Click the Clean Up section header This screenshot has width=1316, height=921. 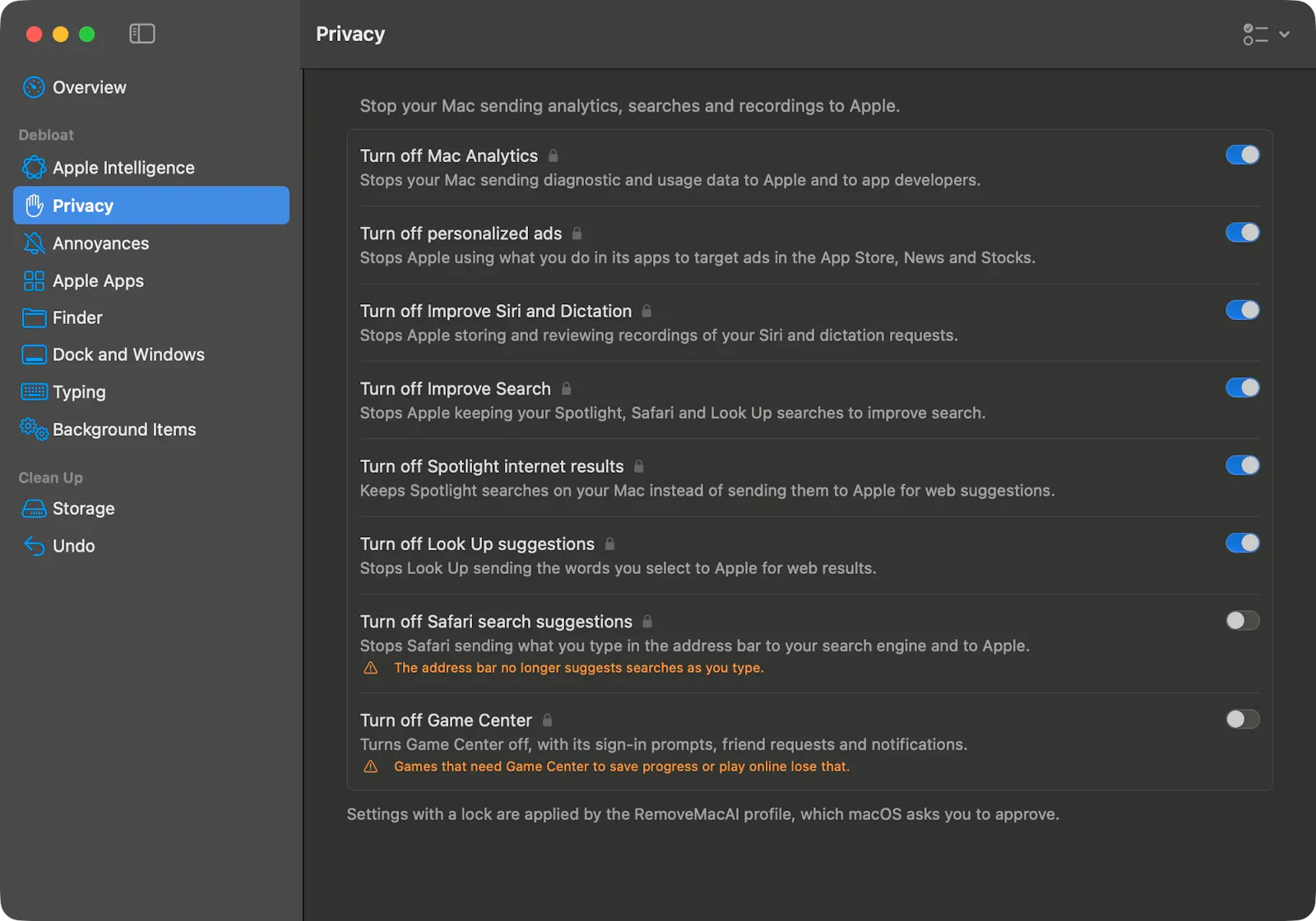(50, 478)
